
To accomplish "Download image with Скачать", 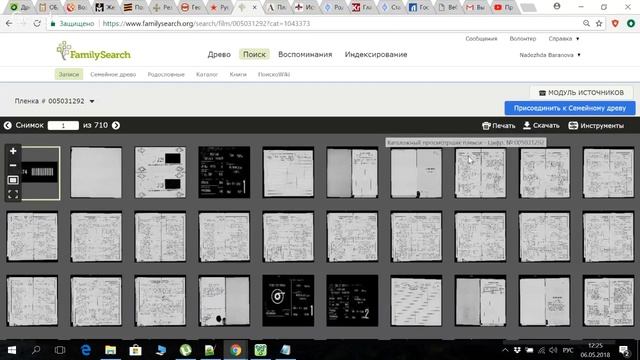I will coord(541,125).
